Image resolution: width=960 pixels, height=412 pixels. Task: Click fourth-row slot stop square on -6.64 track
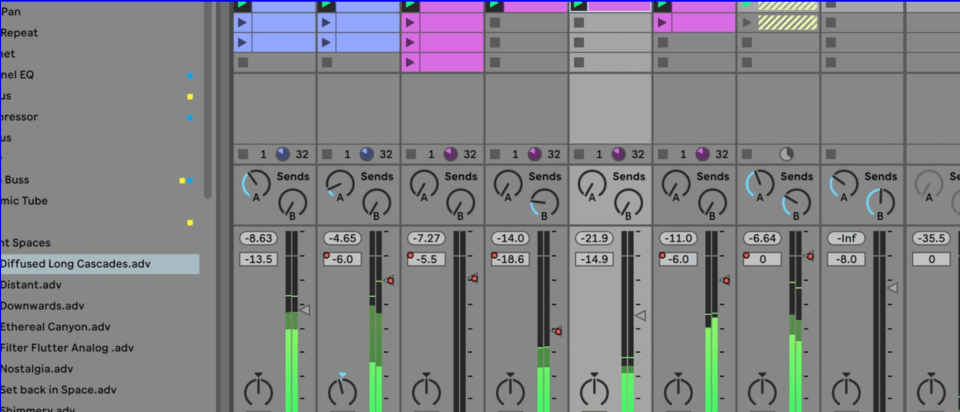pos(746,62)
